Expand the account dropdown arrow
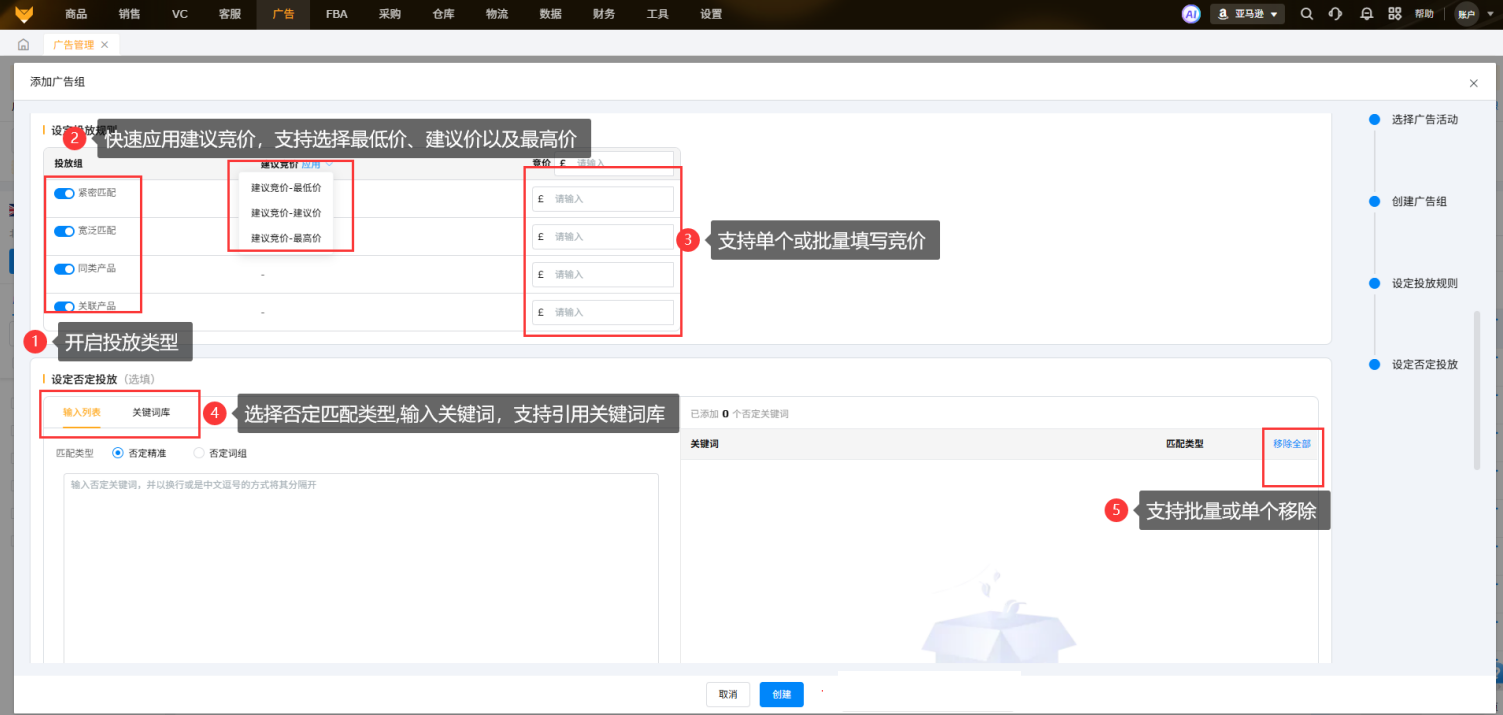This screenshot has height=715, width=1503. coord(1488,14)
